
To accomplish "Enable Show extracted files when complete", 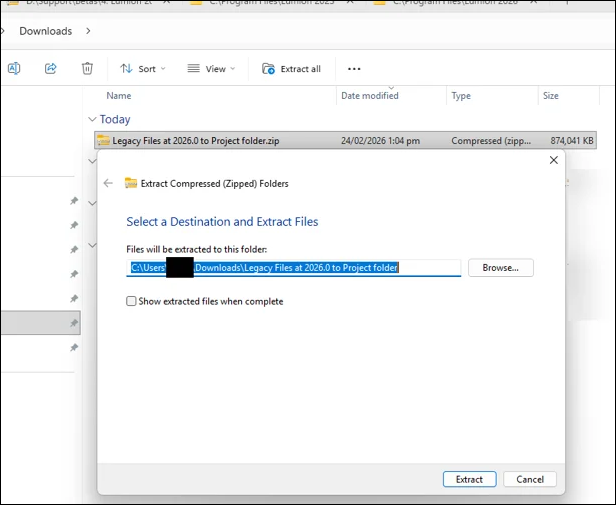I will [132, 301].
